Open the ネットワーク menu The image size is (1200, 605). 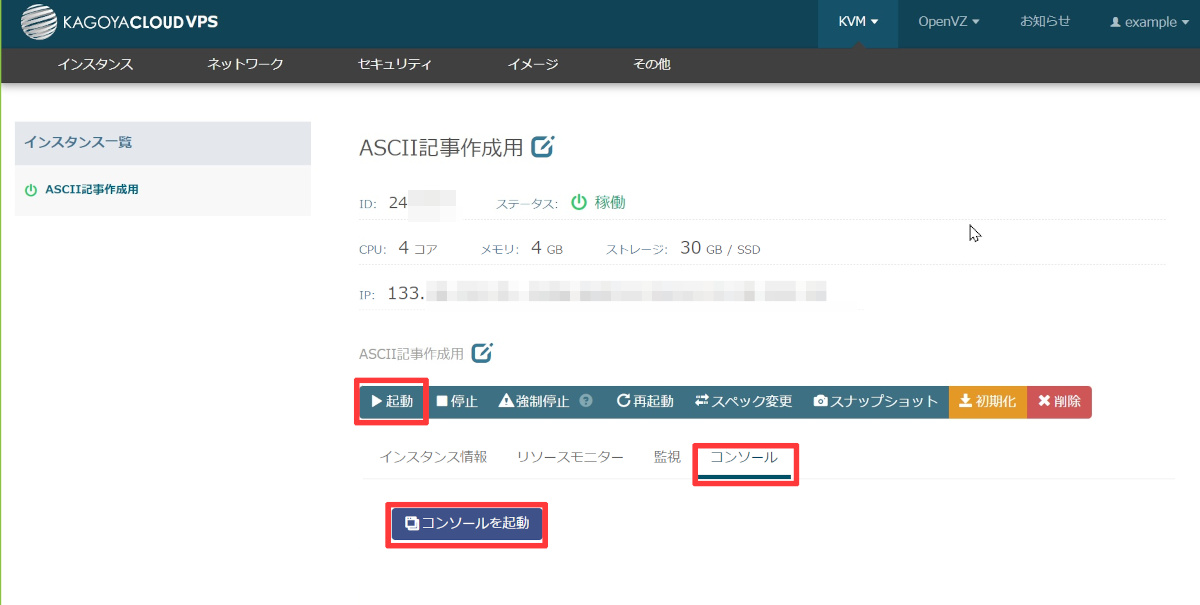[245, 64]
